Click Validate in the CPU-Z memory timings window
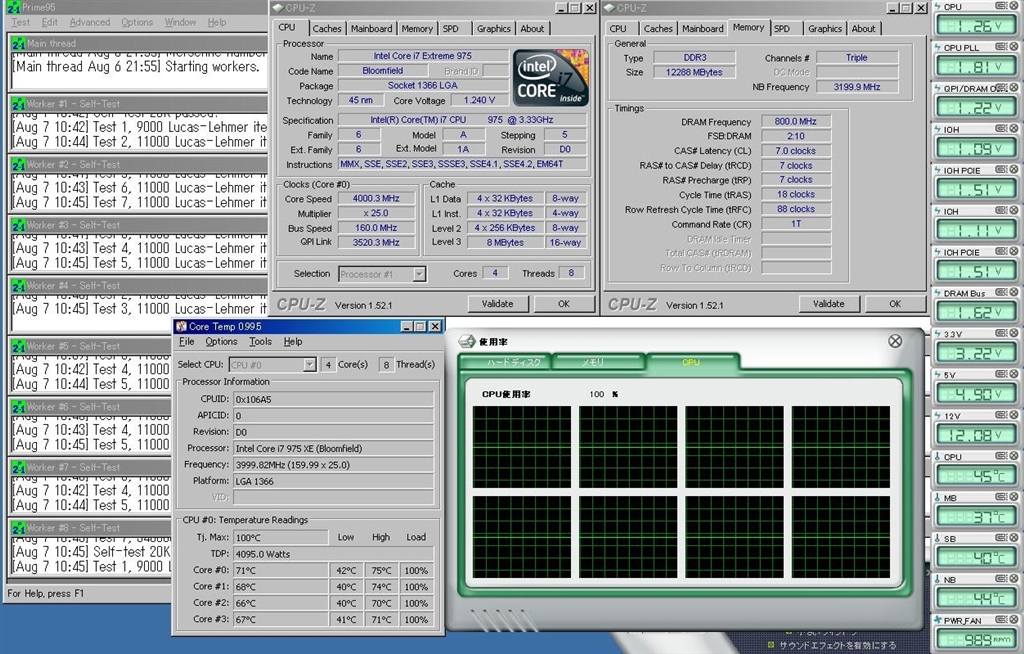 coord(829,304)
